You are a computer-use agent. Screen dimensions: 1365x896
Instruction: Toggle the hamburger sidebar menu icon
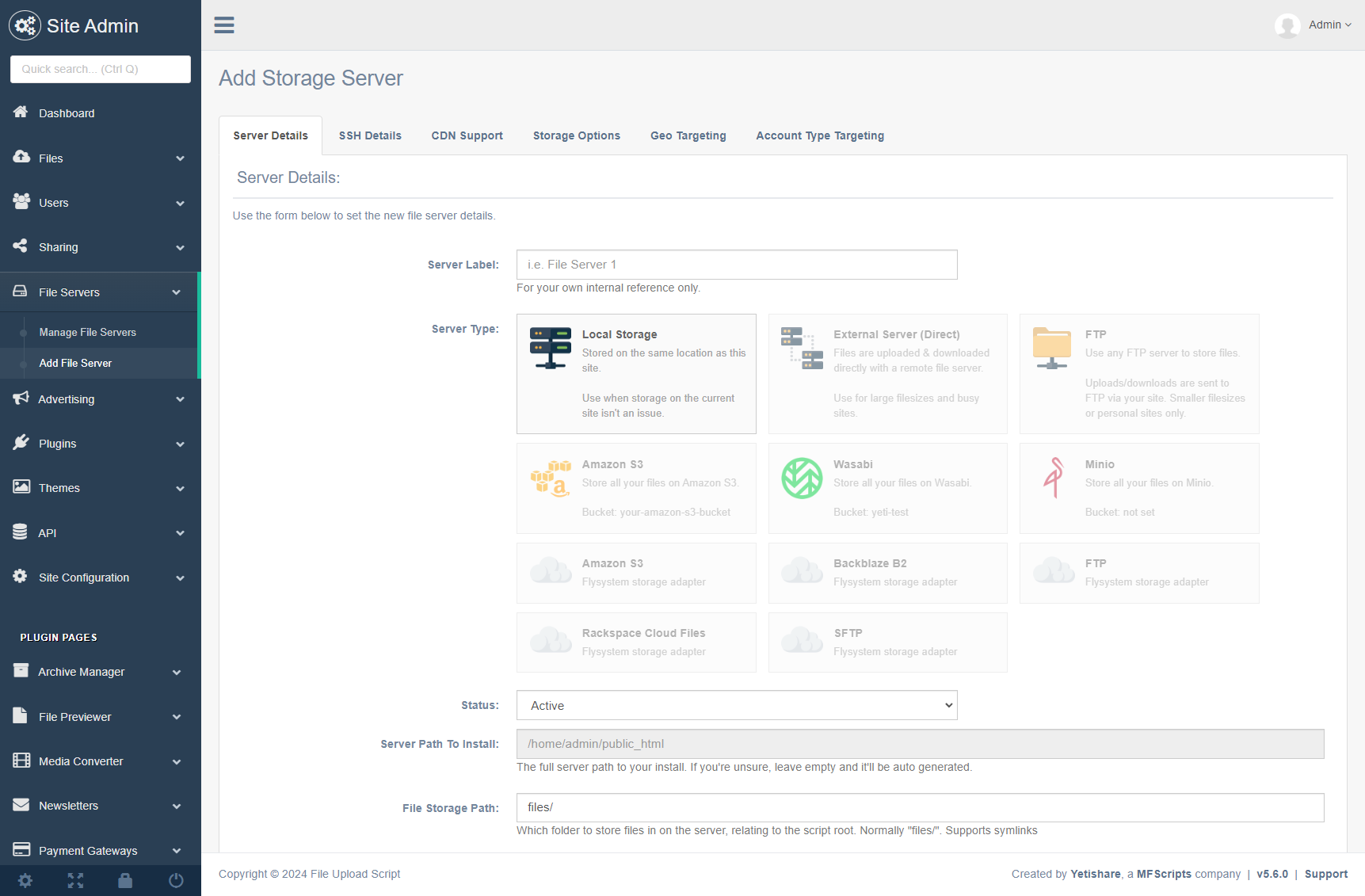(x=224, y=25)
